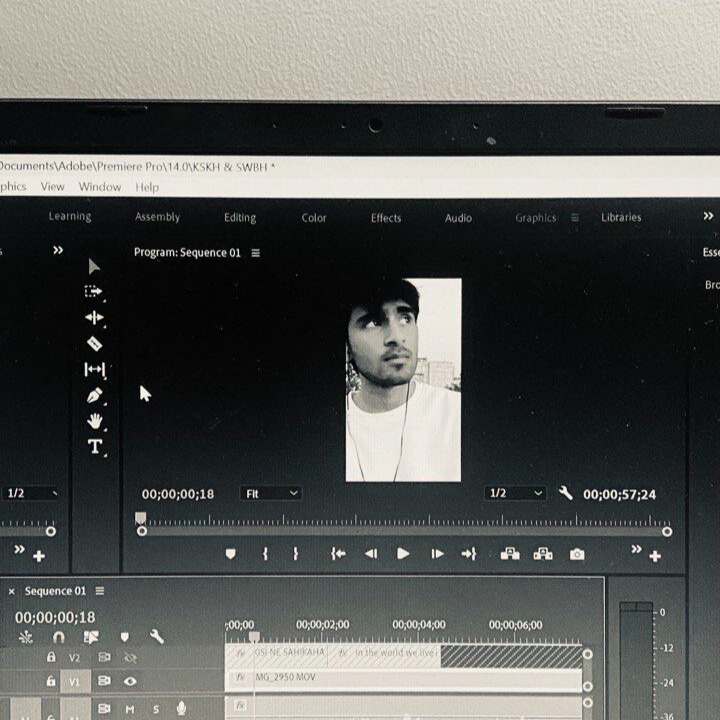Select the Hand tool
The width and height of the screenshot is (720, 720).
(x=95, y=421)
